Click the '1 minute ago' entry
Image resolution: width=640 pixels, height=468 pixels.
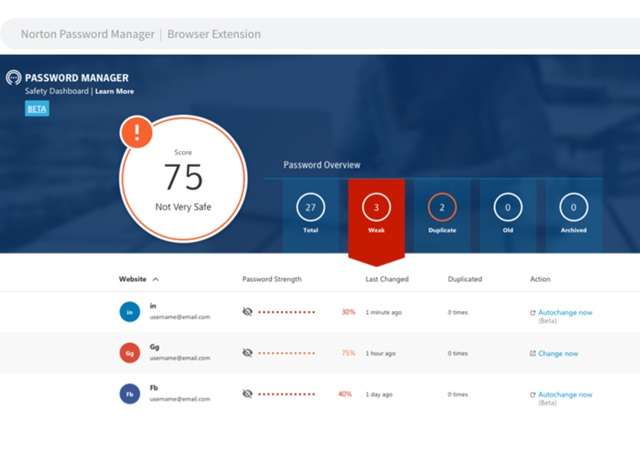384,313
